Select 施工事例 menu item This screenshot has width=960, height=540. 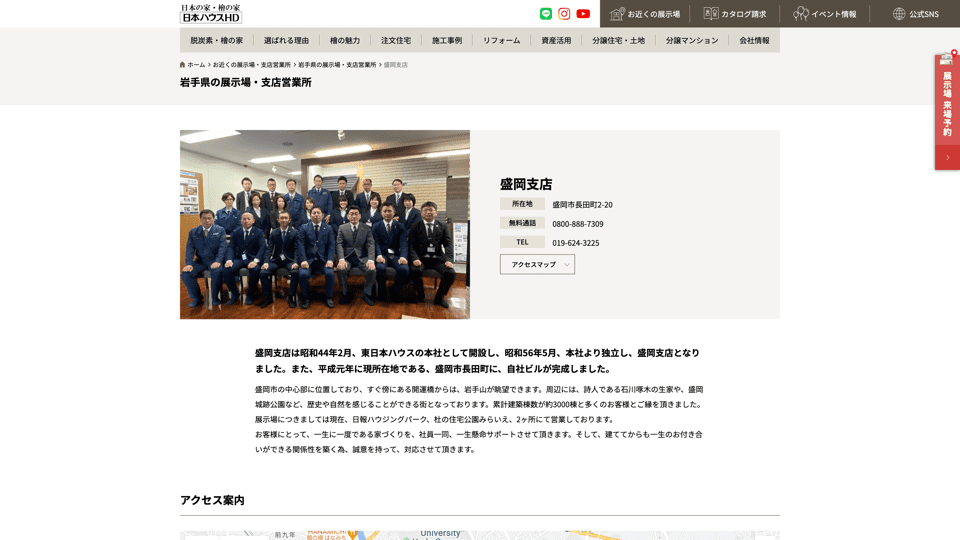click(x=447, y=40)
